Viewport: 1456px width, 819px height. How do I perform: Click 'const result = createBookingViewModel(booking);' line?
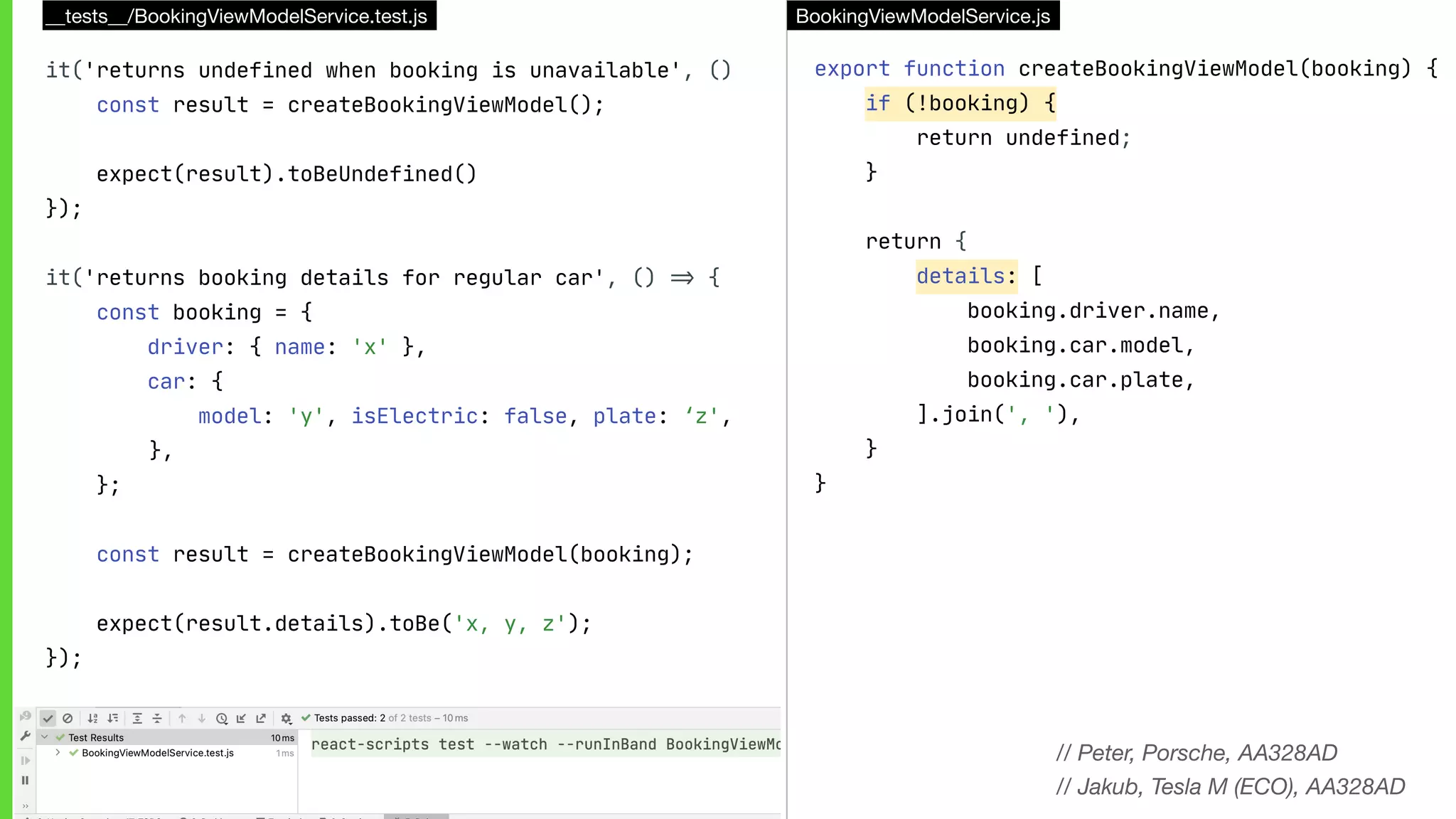pos(395,555)
